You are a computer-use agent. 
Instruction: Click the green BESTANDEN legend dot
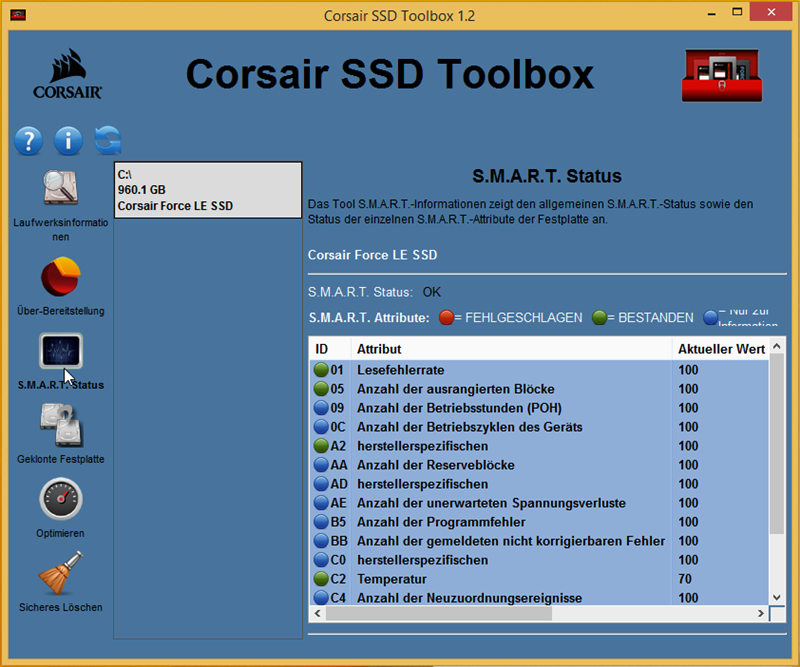(599, 317)
